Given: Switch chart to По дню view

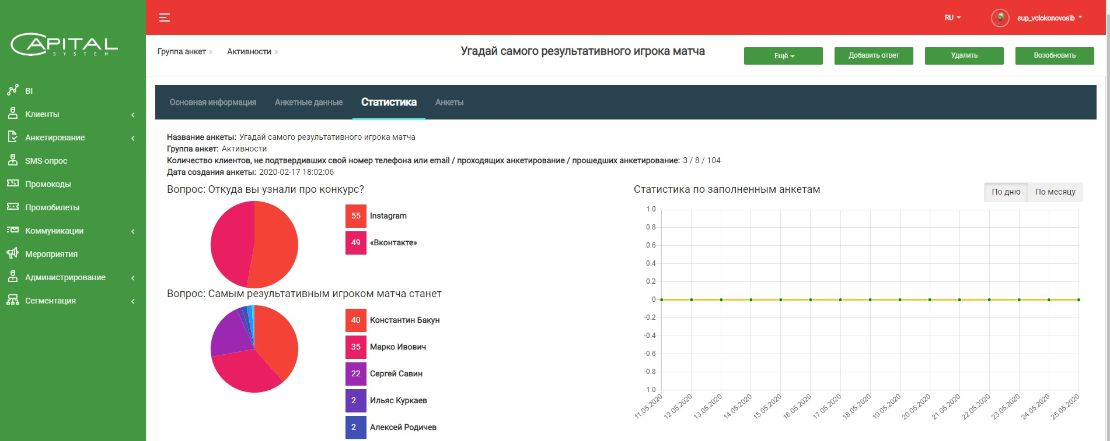Looking at the screenshot, I should [1005, 192].
